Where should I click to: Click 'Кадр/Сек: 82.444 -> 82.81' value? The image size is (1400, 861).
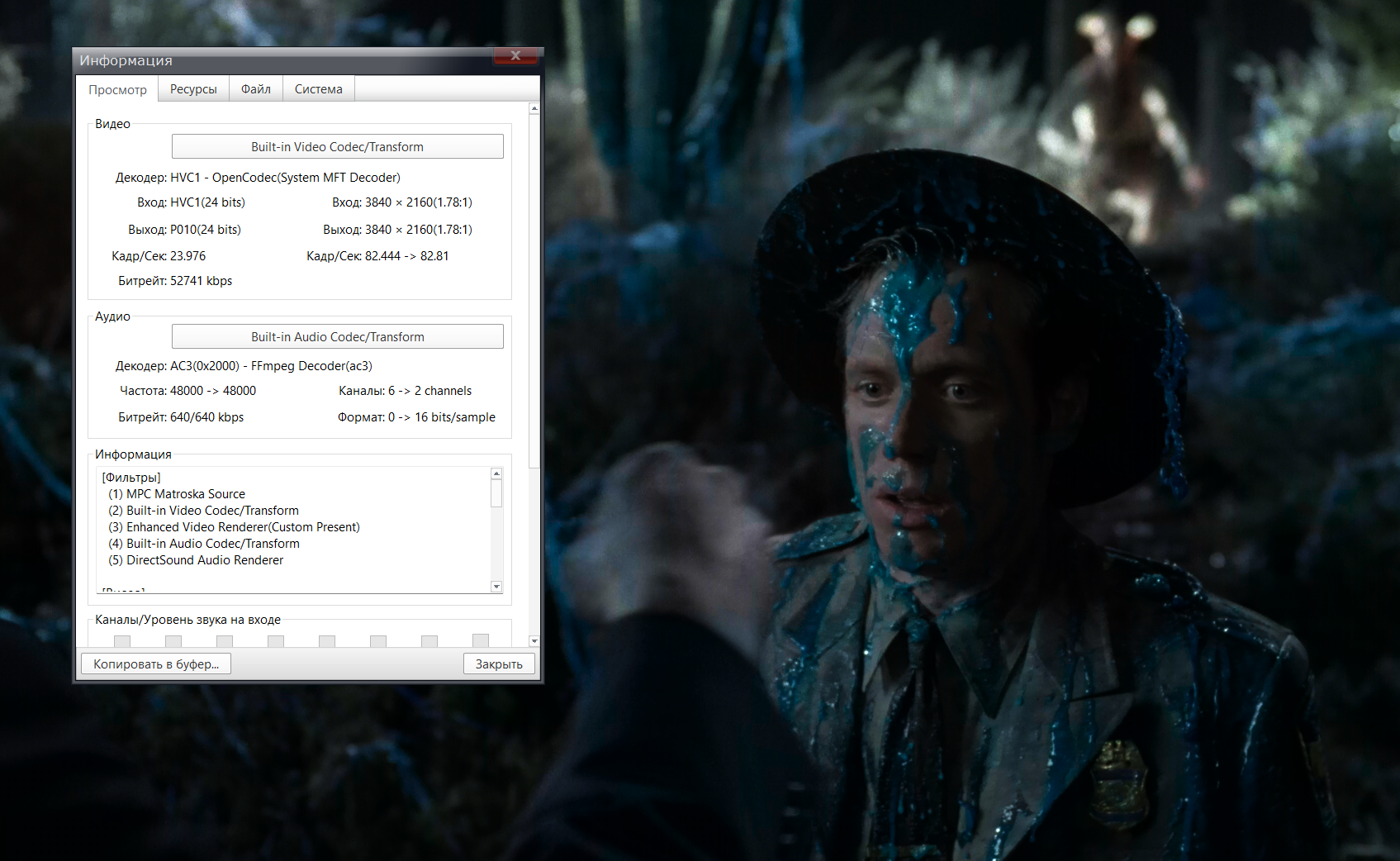[377, 256]
